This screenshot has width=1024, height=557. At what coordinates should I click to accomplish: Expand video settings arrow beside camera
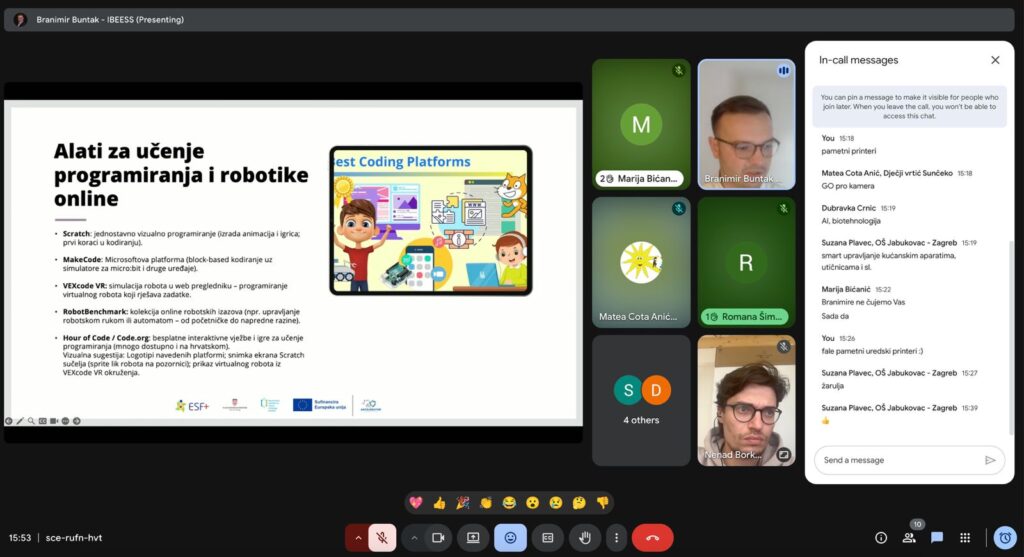[x=413, y=538]
